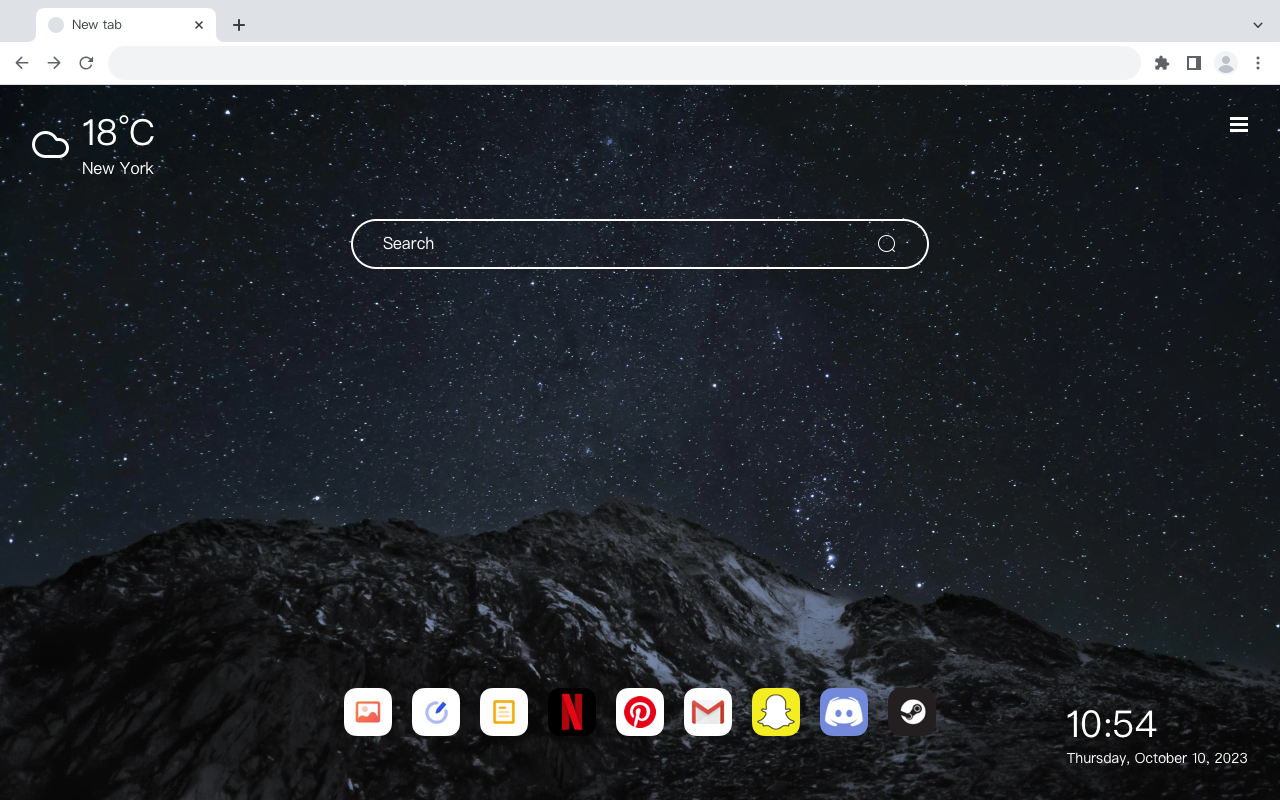Click the 18°C temperature reading

tap(118, 133)
